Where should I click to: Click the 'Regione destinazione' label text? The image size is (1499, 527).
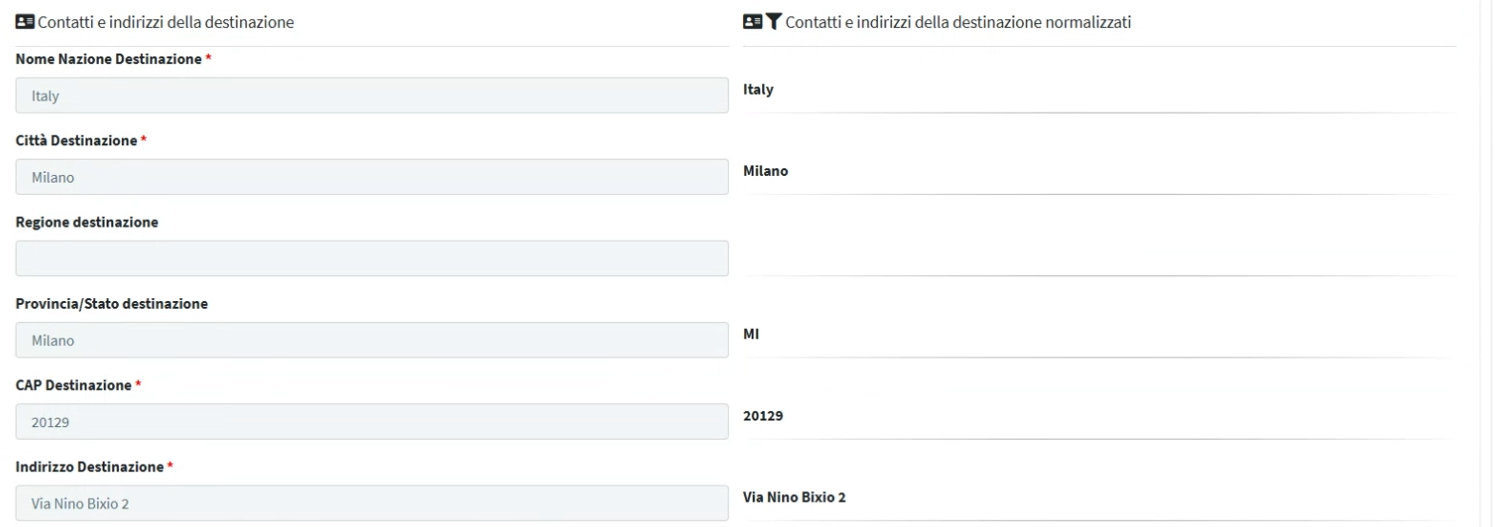tap(87, 222)
